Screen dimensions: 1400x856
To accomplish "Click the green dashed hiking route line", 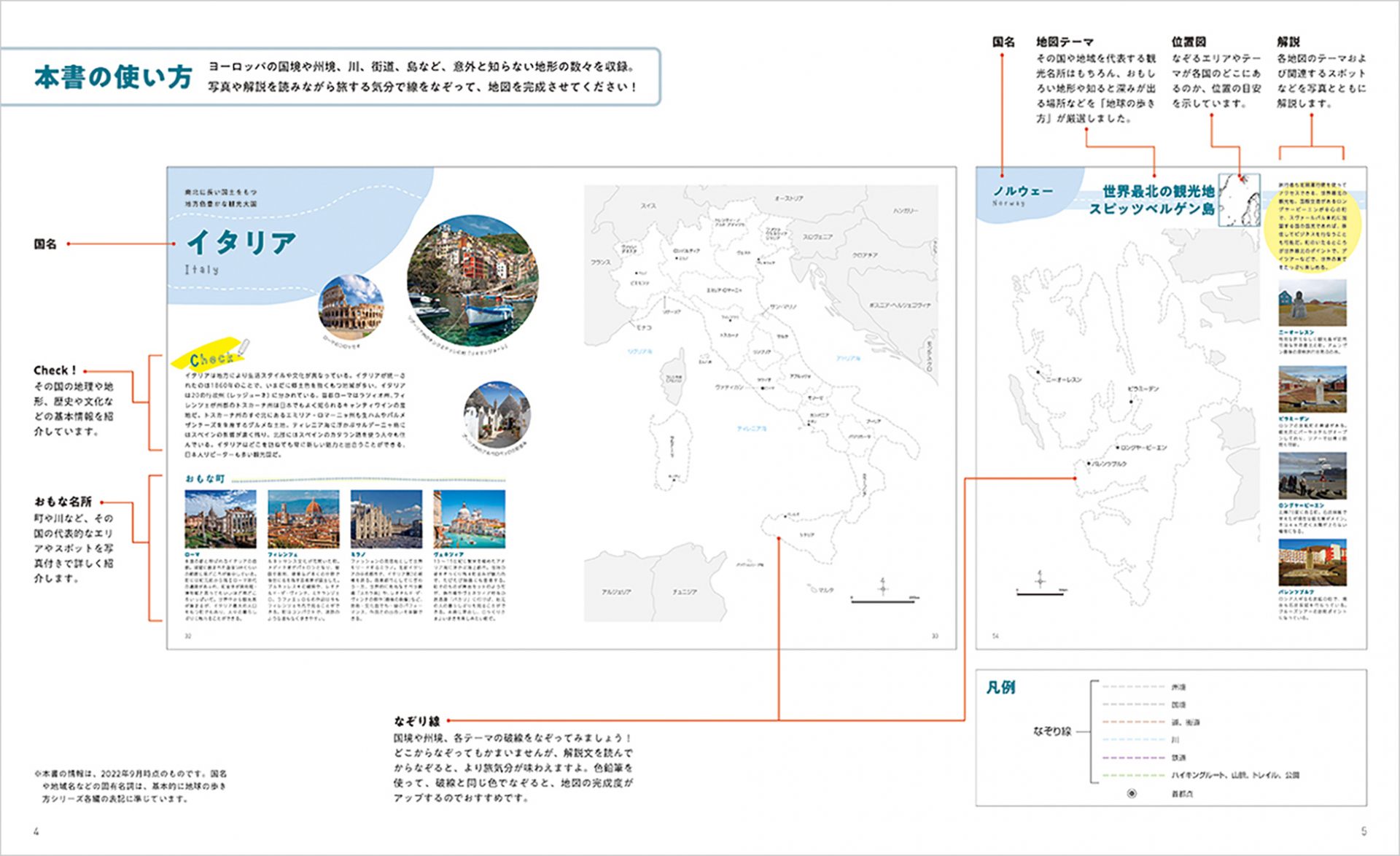I will pyautogui.click(x=1134, y=775).
